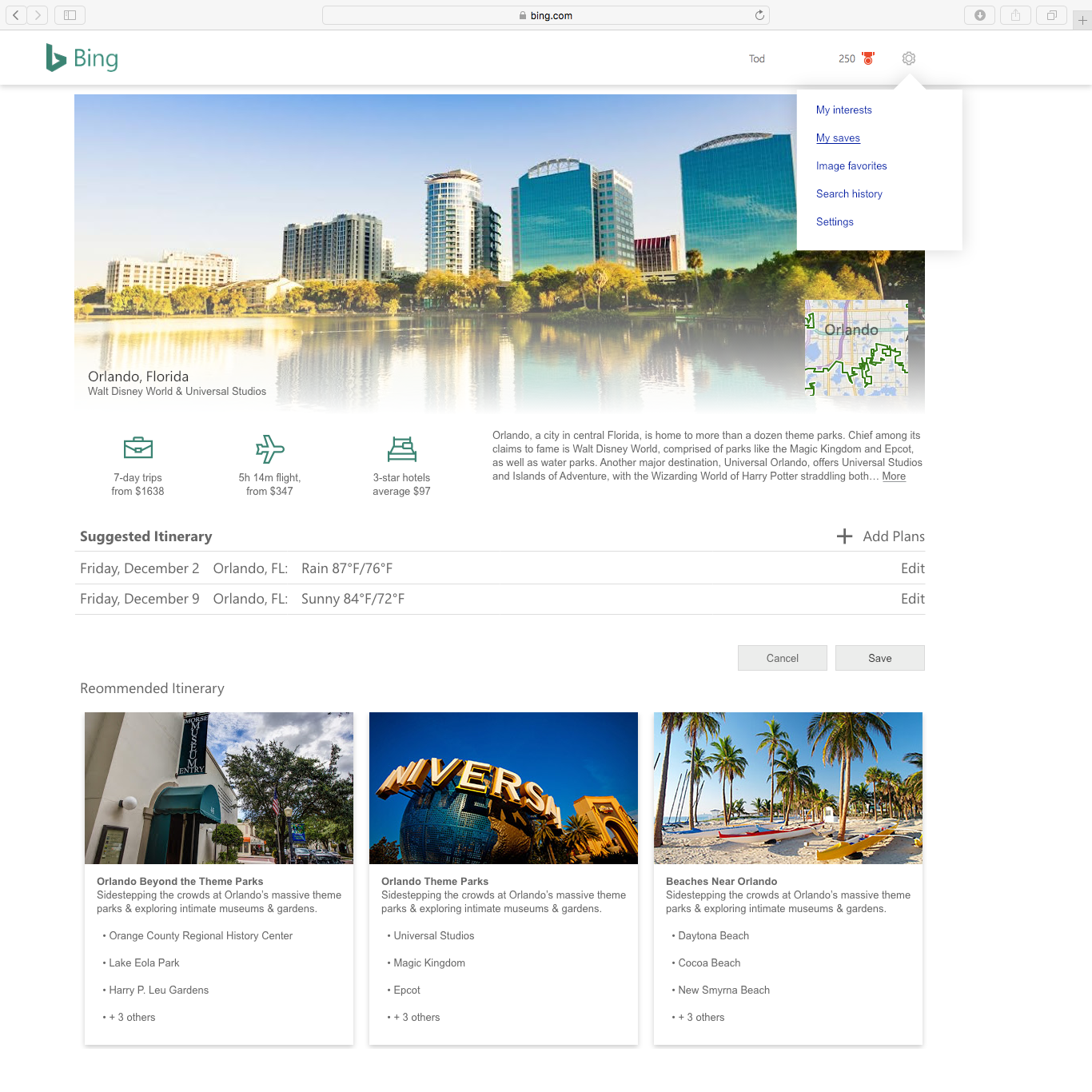This screenshot has height=1092, width=1092.
Task: Expand + 3 others under Beaches Near Orlando
Action: (x=701, y=1018)
